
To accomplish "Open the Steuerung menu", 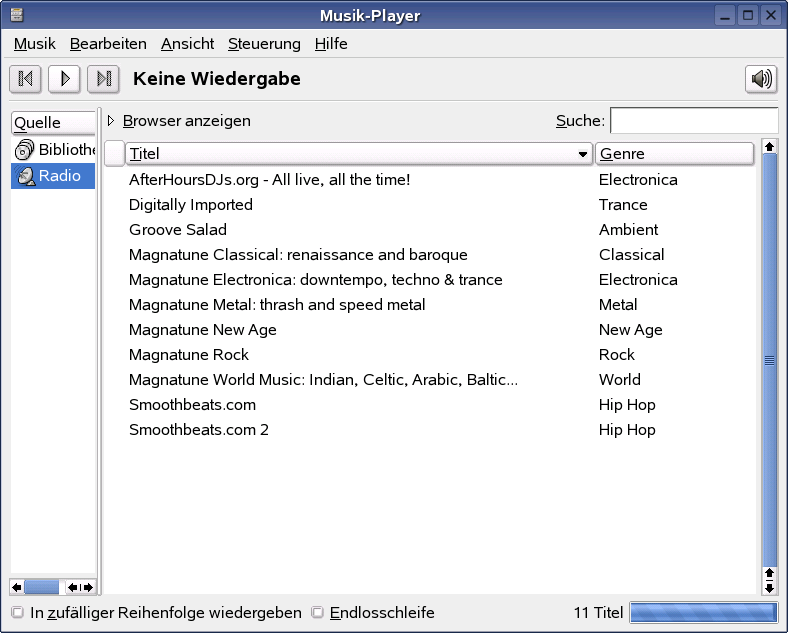I will pos(264,44).
